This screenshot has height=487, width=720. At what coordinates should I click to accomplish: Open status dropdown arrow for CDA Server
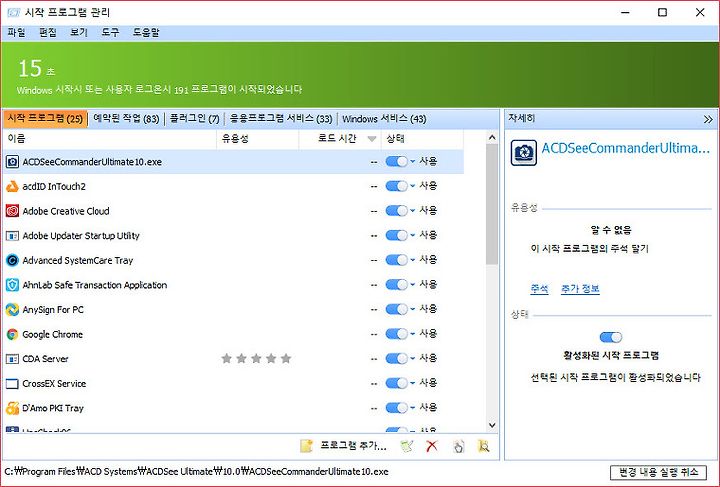(x=412, y=358)
